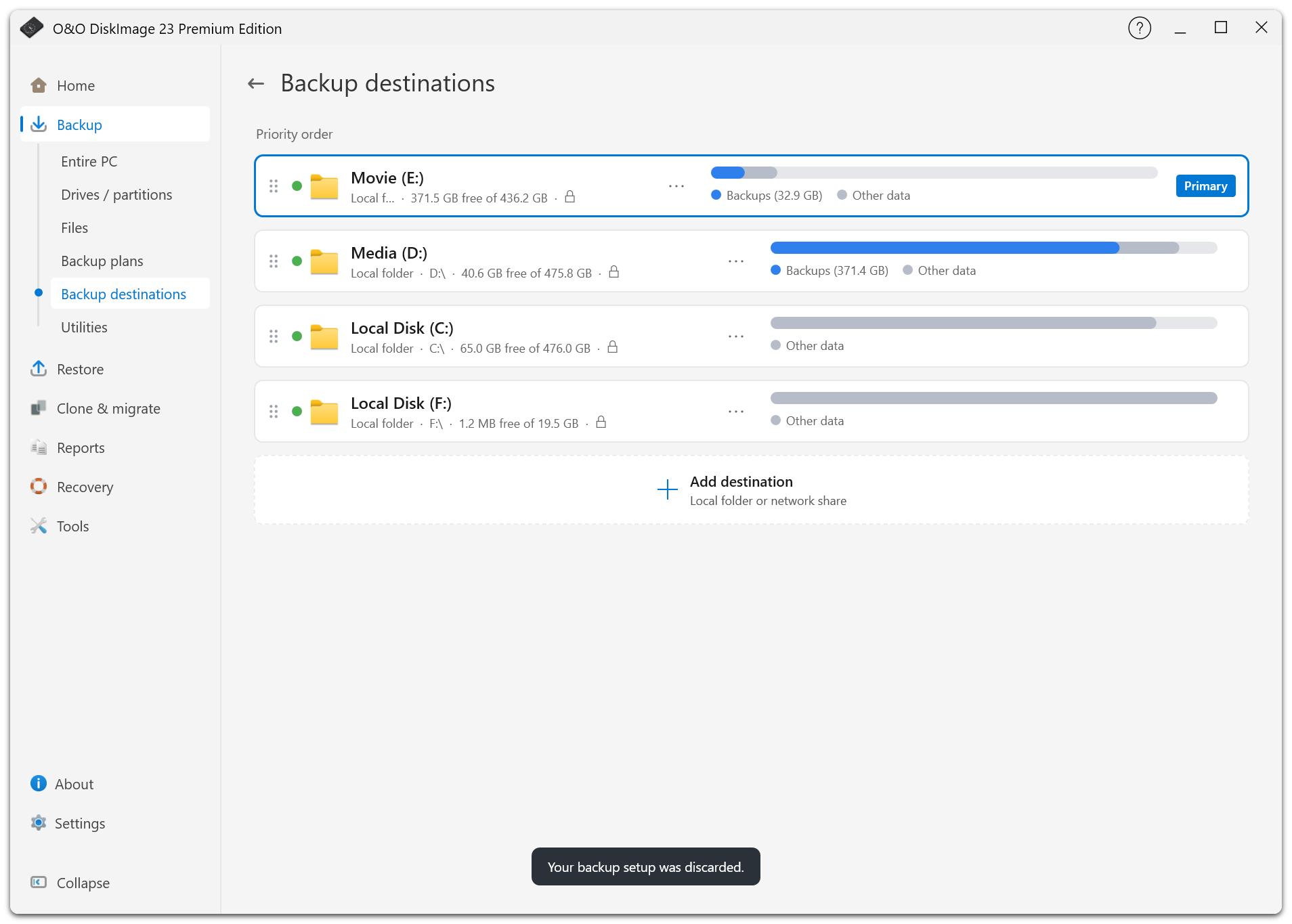The width and height of the screenshot is (1292, 924).
Task: Click the drag handle of Local Disk (C:)
Action: 274,336
